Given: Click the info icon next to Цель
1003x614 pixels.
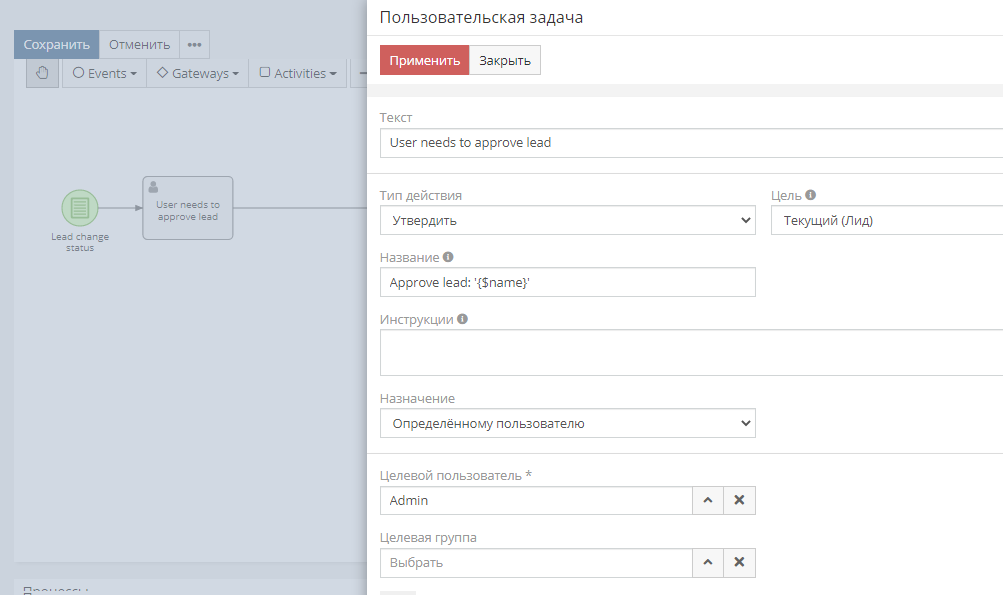Looking at the screenshot, I should coord(811,196).
